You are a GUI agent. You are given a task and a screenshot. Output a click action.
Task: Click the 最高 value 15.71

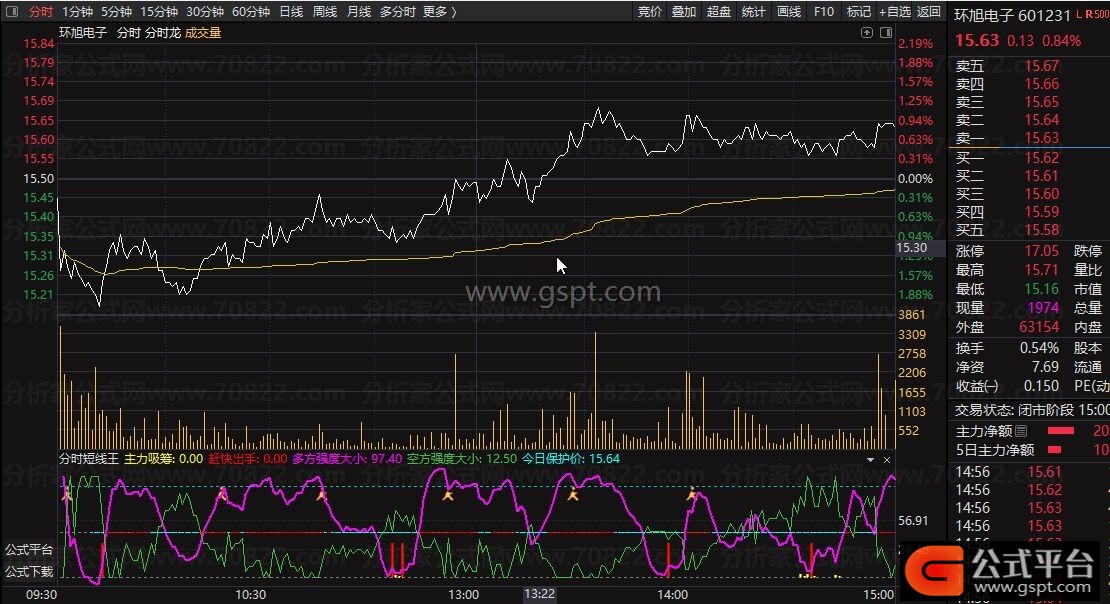(1041, 270)
